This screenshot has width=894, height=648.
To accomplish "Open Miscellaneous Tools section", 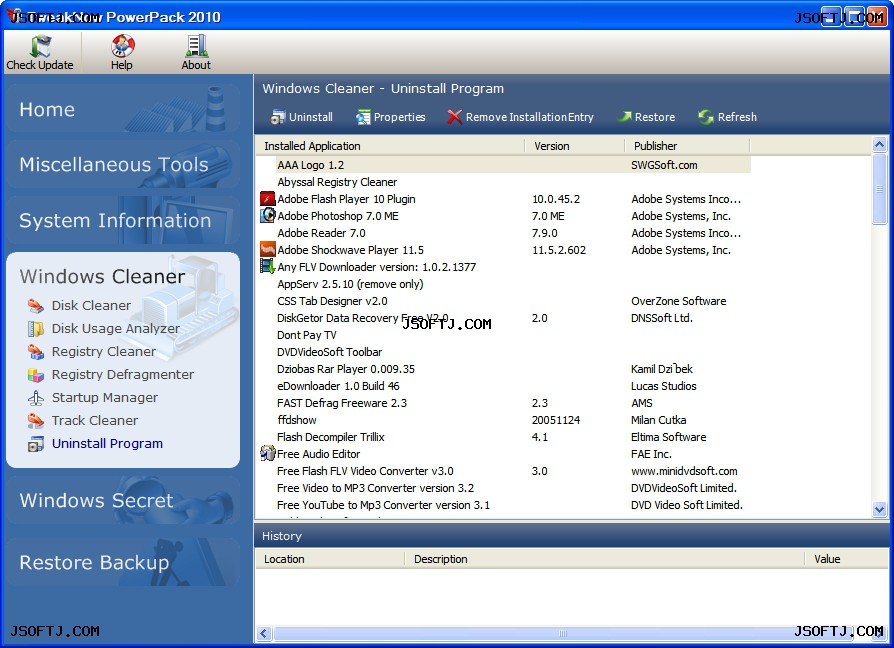I will 123,164.
